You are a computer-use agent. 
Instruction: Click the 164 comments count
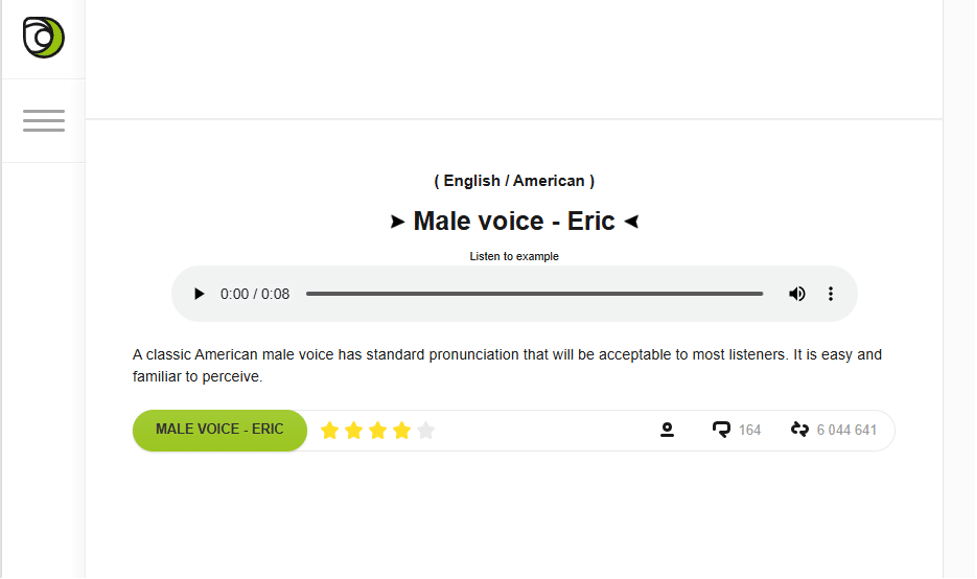[x=750, y=430]
